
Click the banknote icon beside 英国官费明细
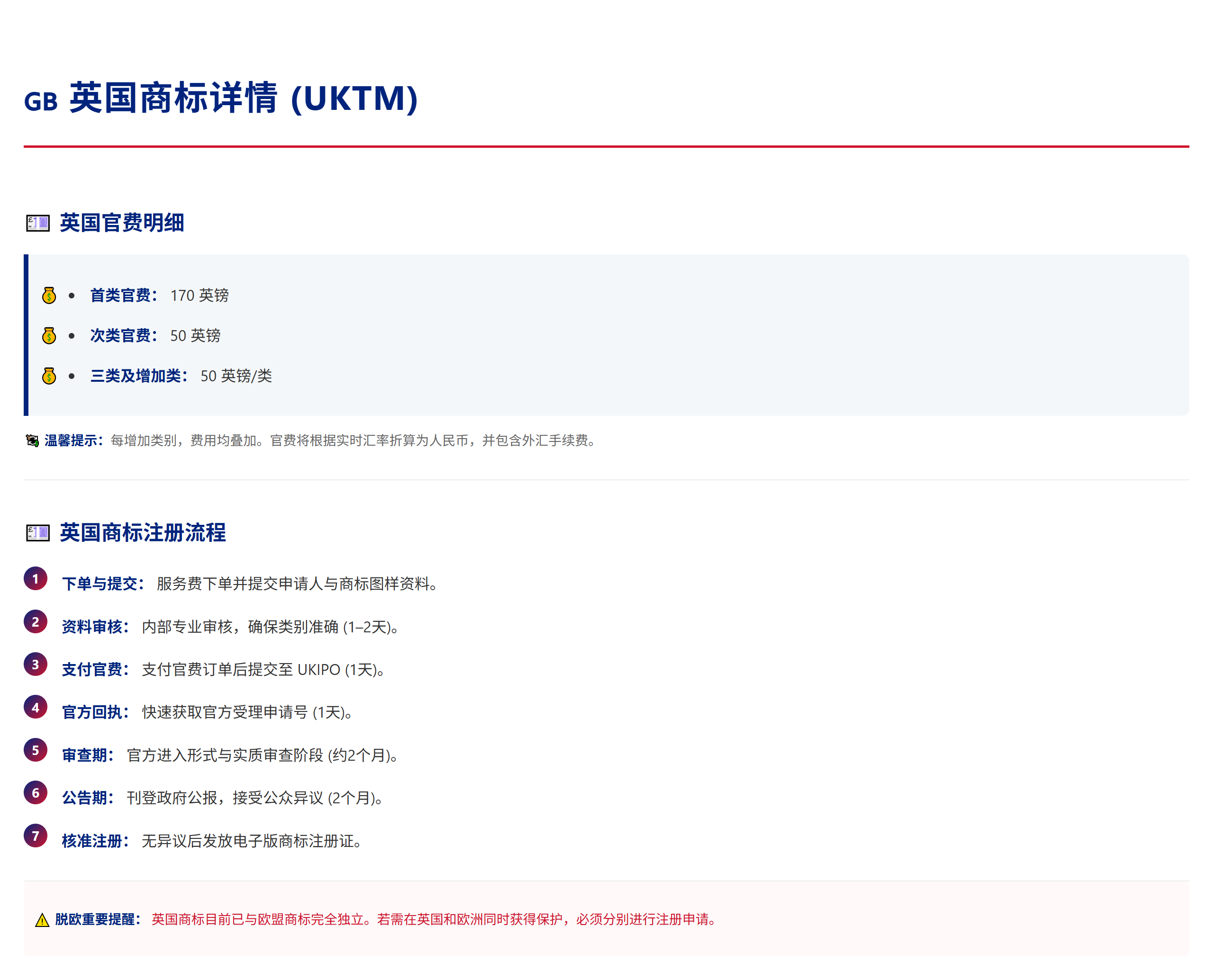pos(38,224)
